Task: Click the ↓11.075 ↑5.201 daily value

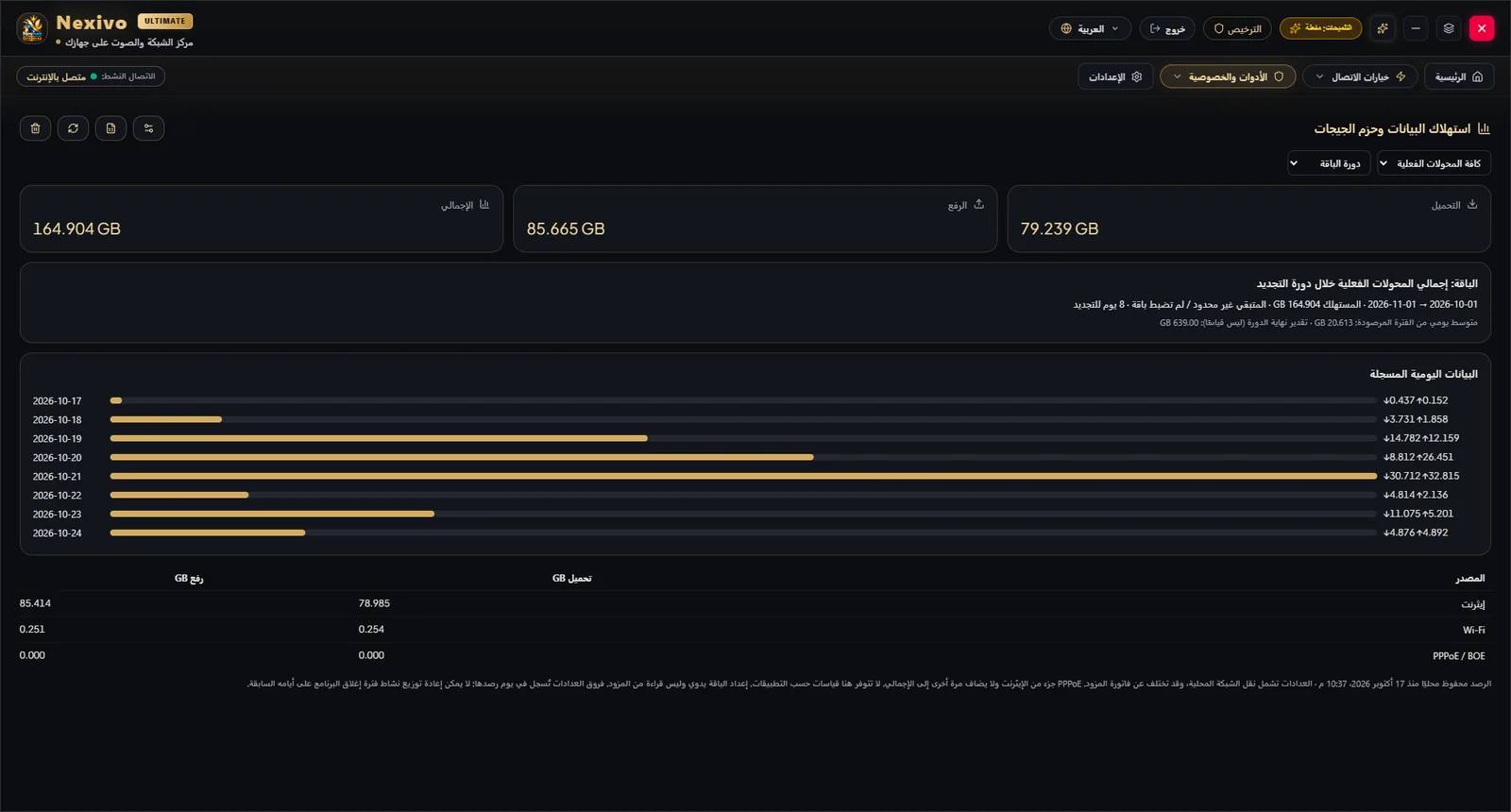Action: [x=1418, y=514]
